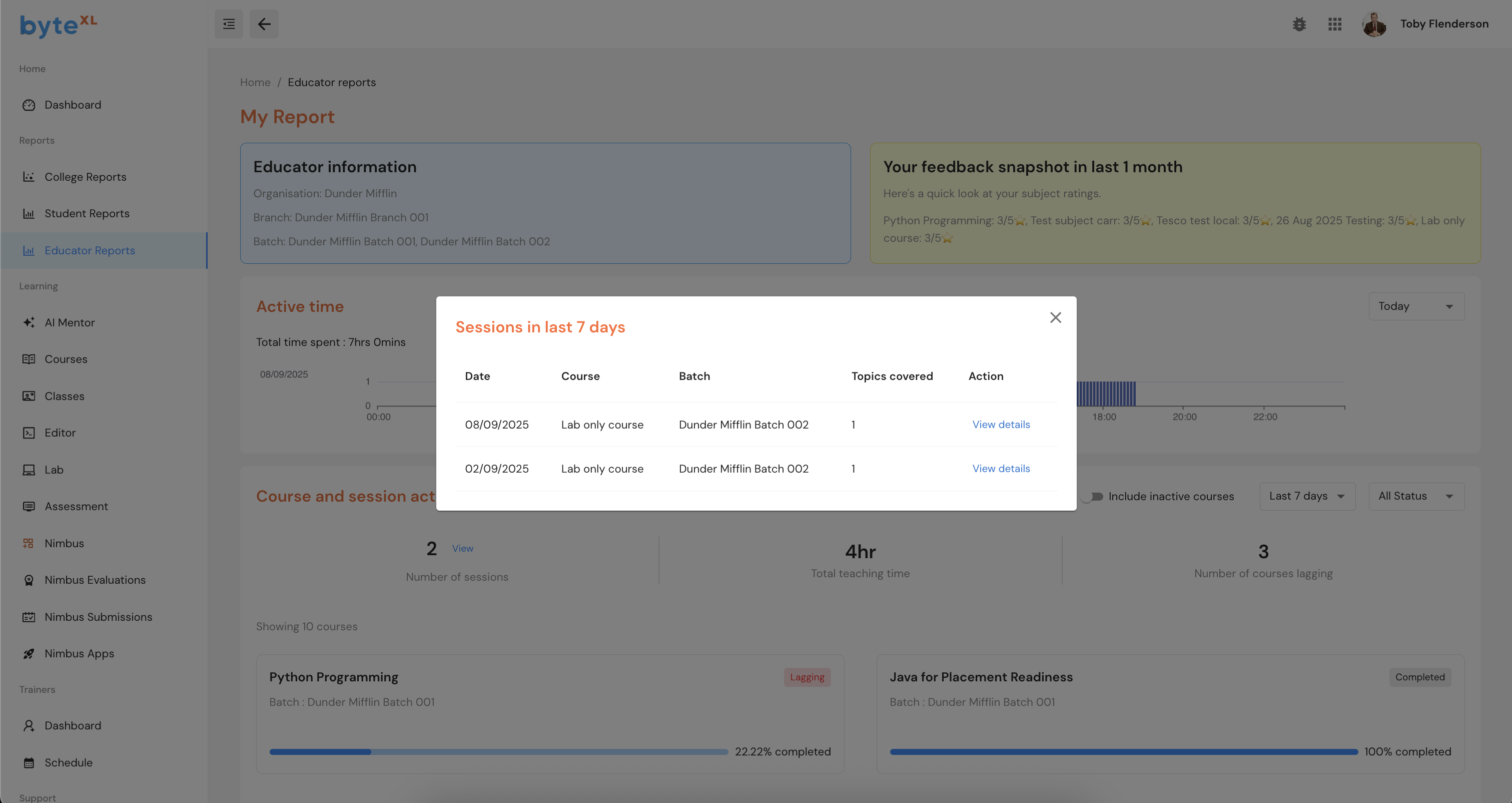Select College Reports menu item
The height and width of the screenshot is (803, 1512).
point(85,177)
